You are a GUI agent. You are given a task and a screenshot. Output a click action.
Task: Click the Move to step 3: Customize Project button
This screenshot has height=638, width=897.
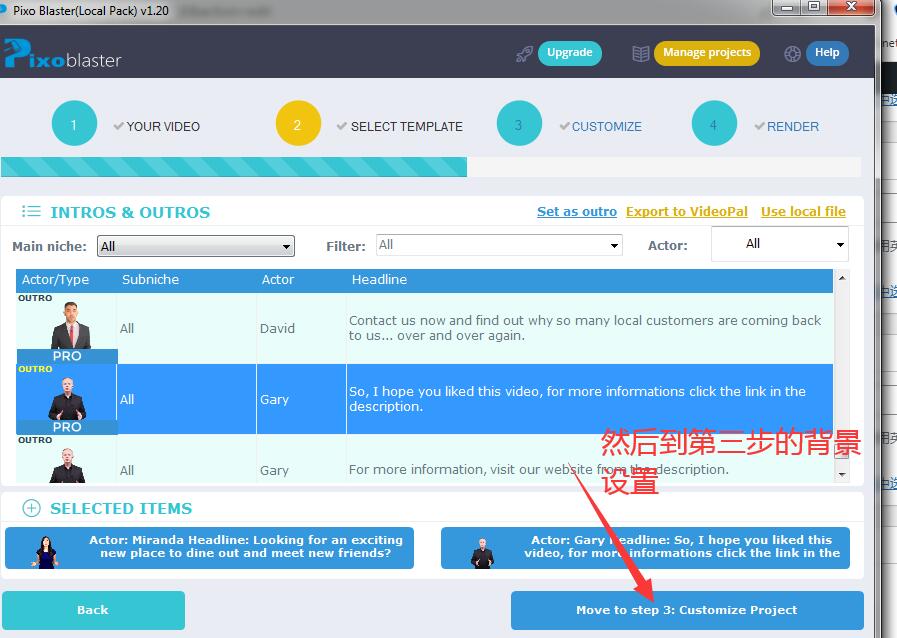point(687,610)
